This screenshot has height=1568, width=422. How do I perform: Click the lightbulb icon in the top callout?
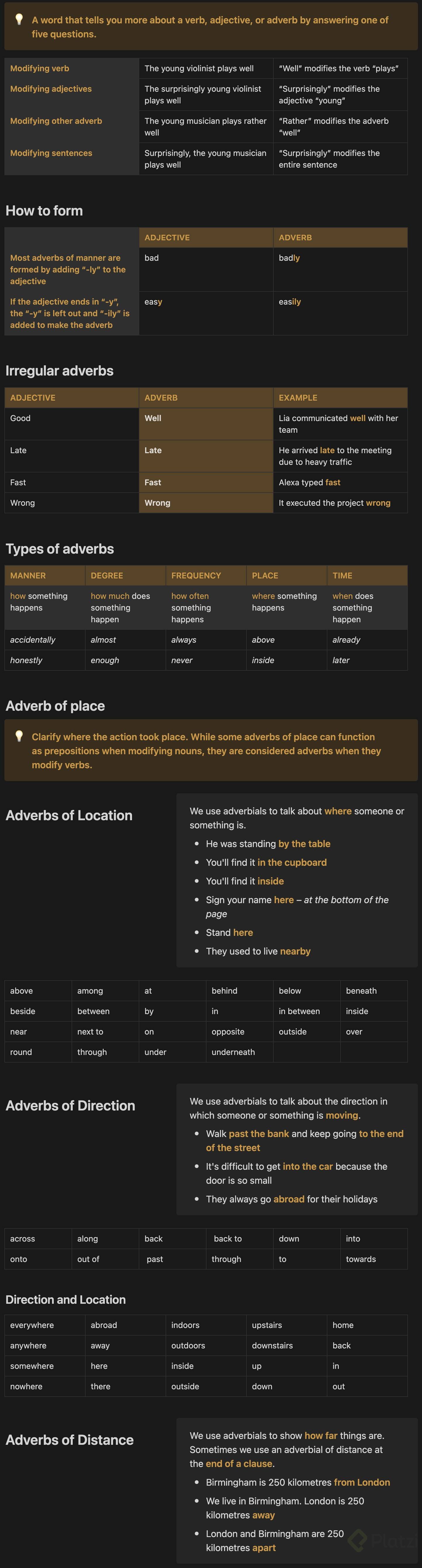pos(19,20)
